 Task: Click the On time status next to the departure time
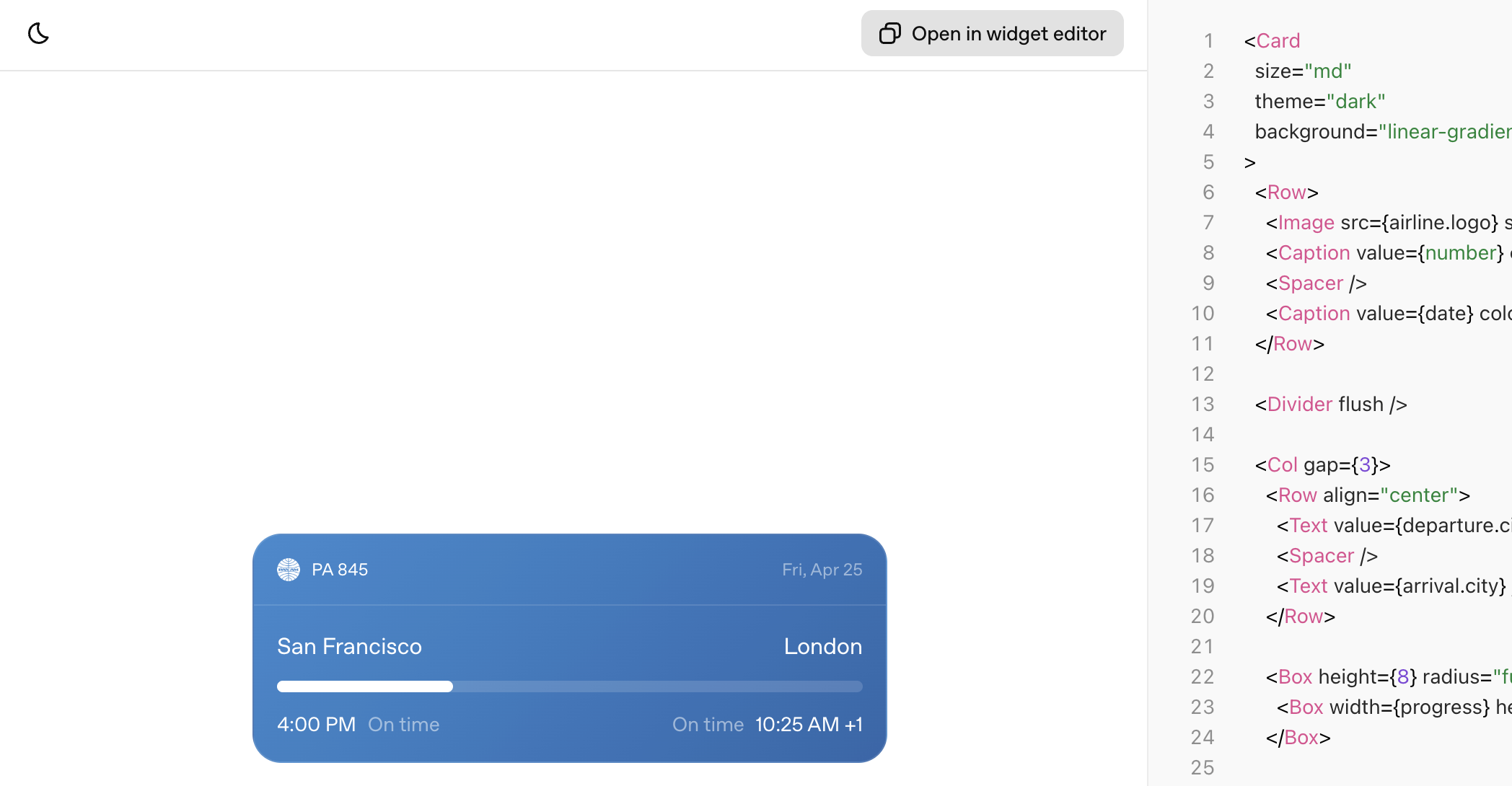(403, 724)
